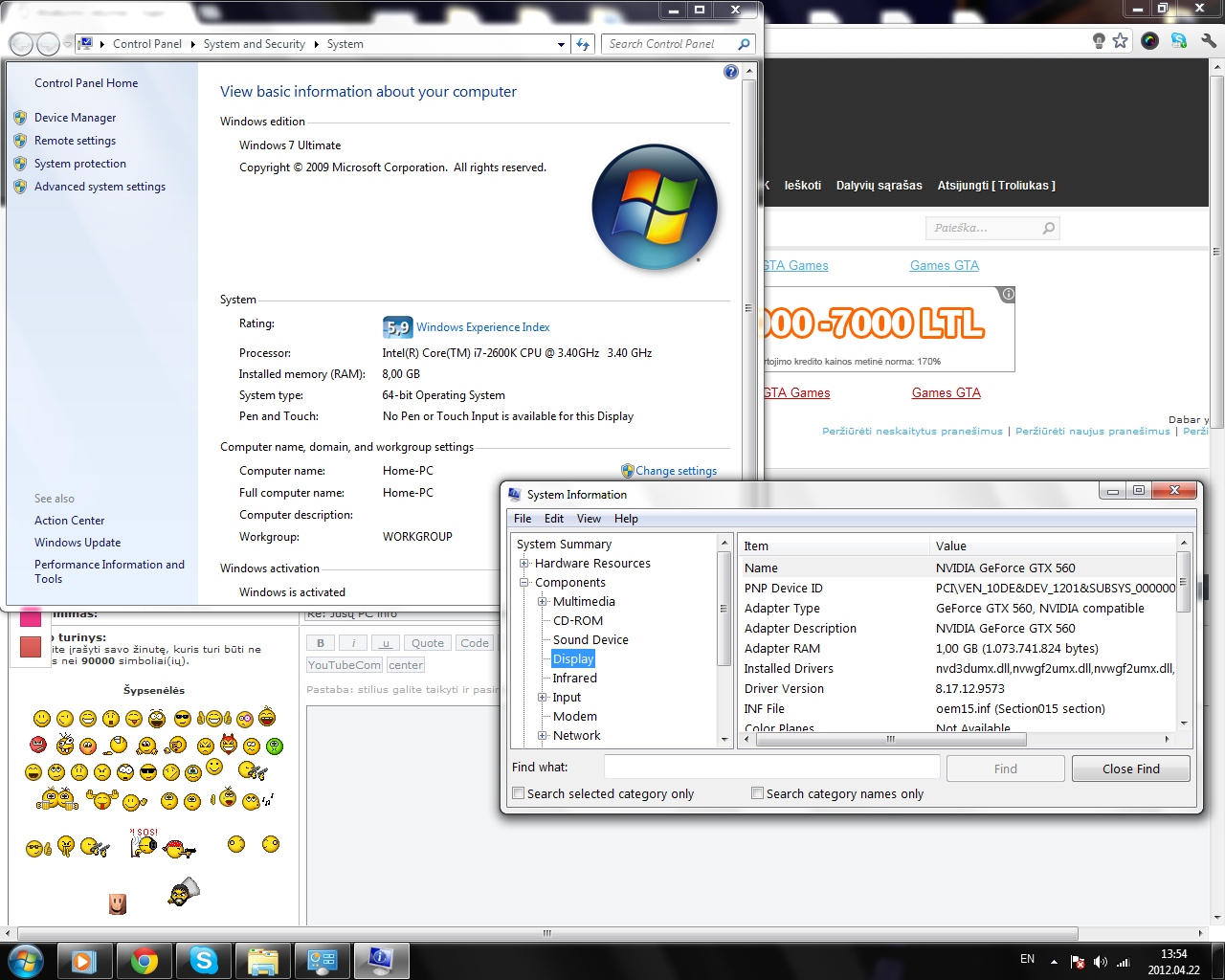
Task: Open the Help menu in System Information
Action: (626, 519)
